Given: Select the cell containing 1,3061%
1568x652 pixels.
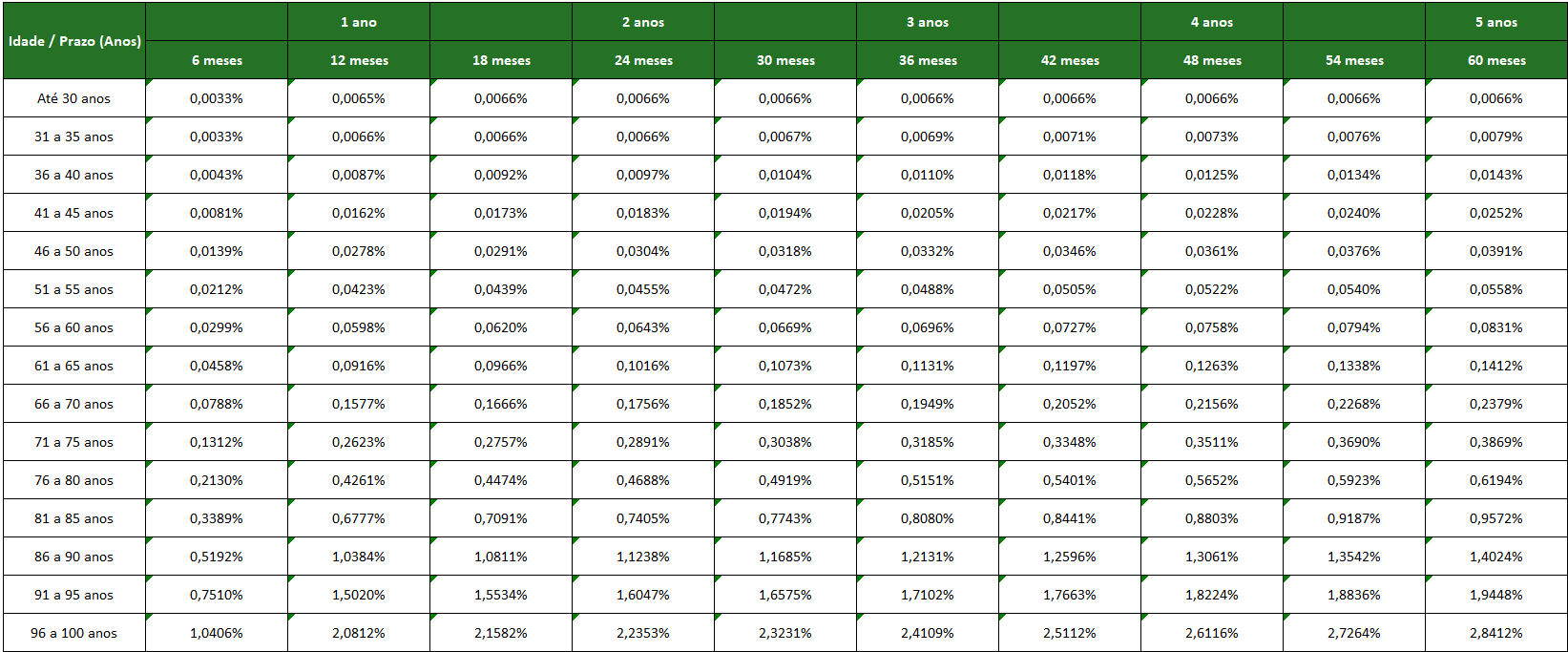Looking at the screenshot, I should point(1212,557).
